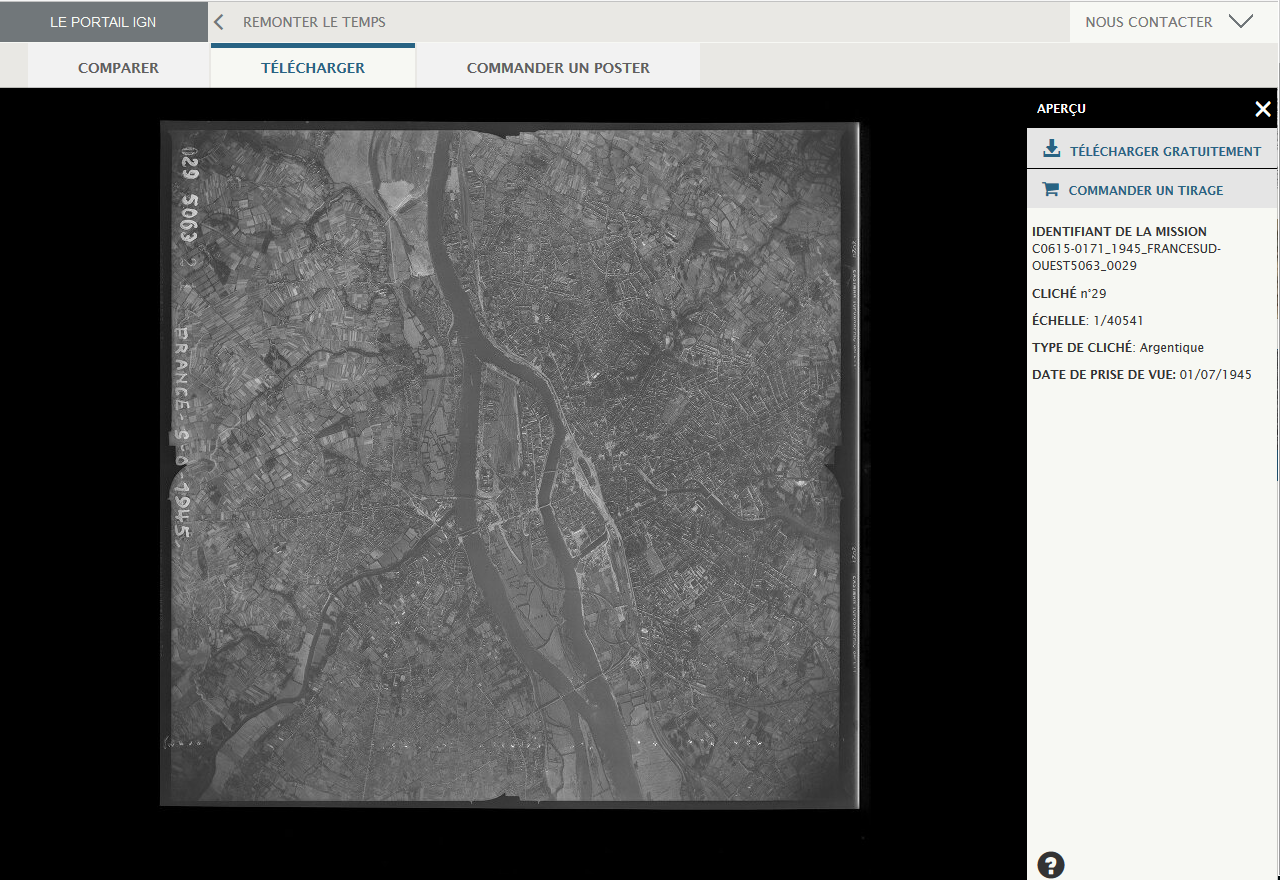Switch to the Comparer tab

[118, 68]
